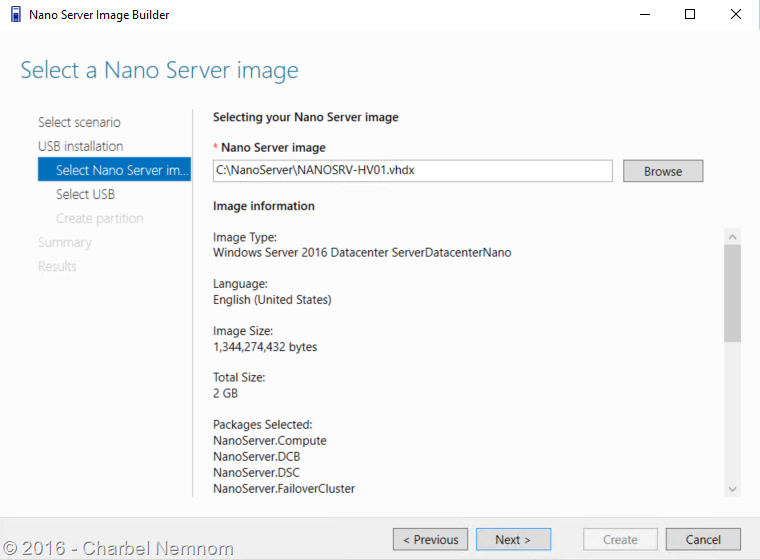Cancel the wizard

tap(703, 539)
